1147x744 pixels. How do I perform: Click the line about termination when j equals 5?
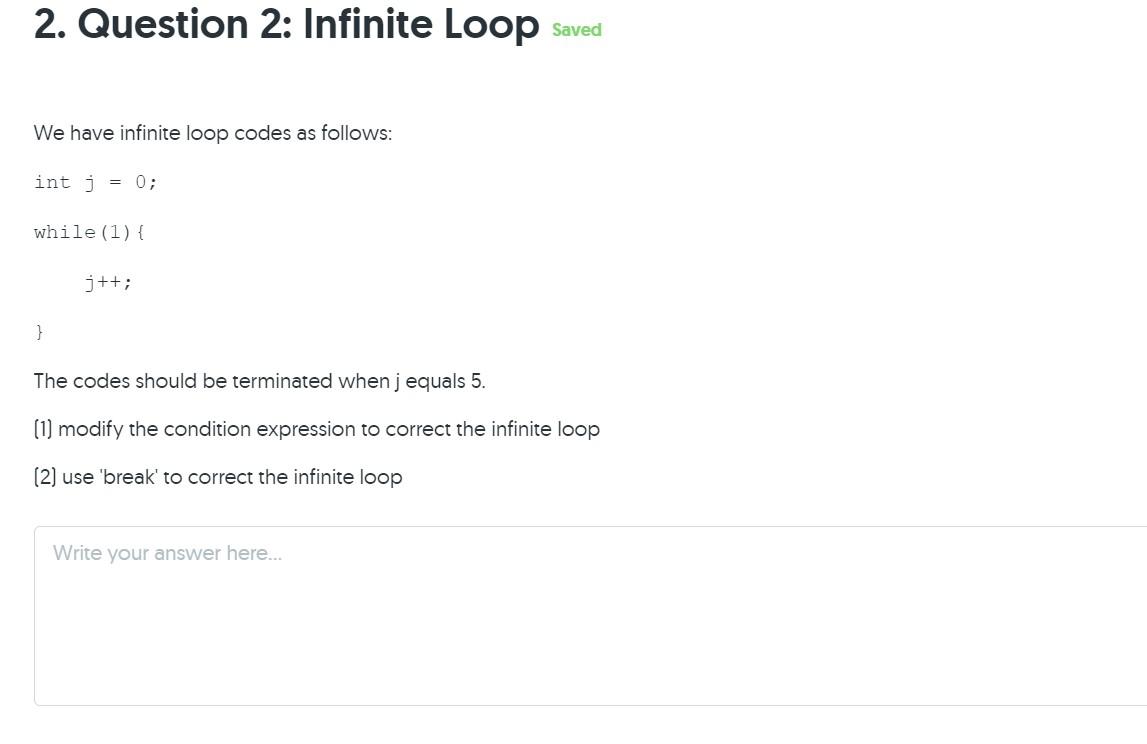pyautogui.click(x=259, y=381)
